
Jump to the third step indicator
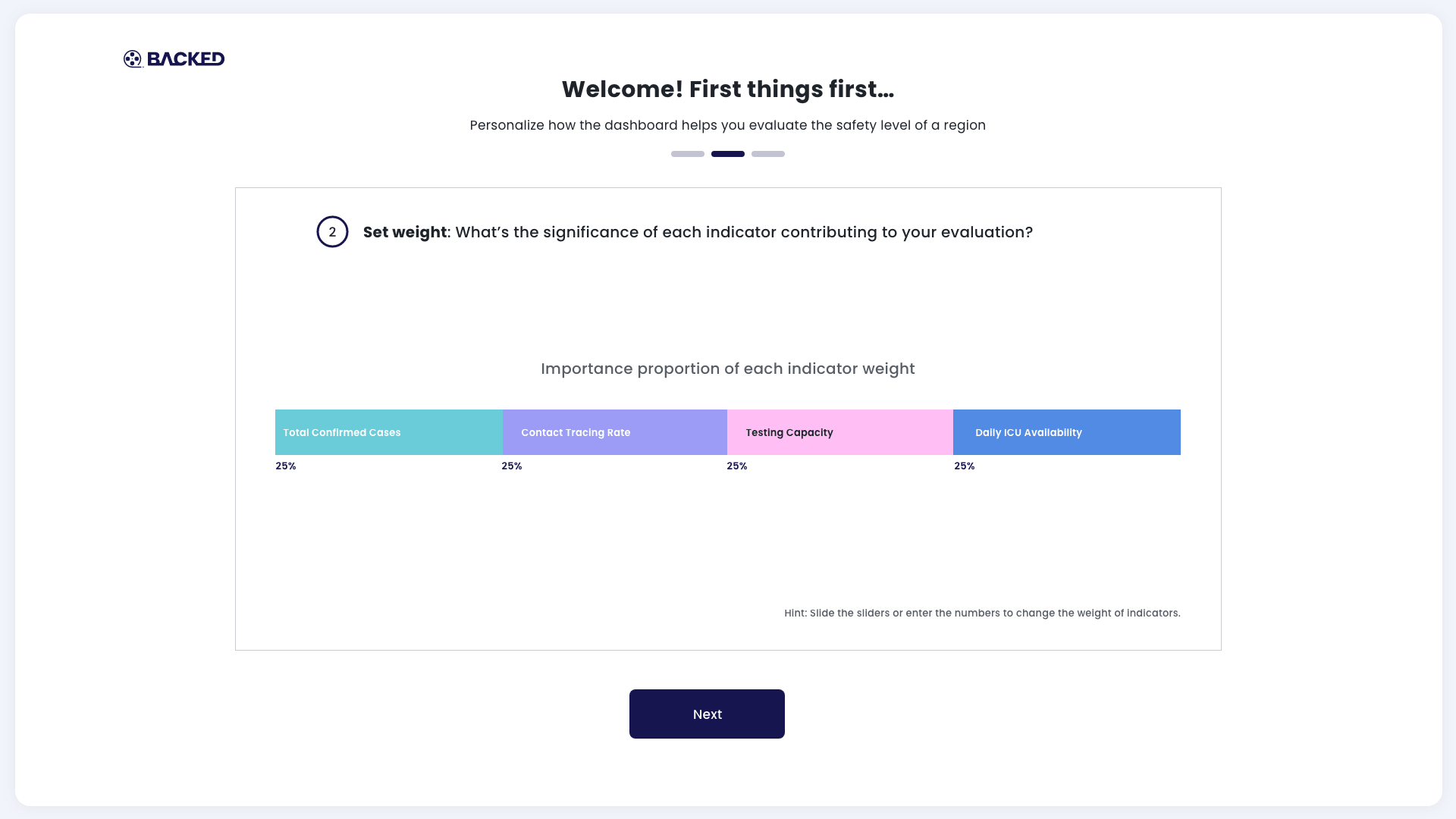pyautogui.click(x=767, y=154)
